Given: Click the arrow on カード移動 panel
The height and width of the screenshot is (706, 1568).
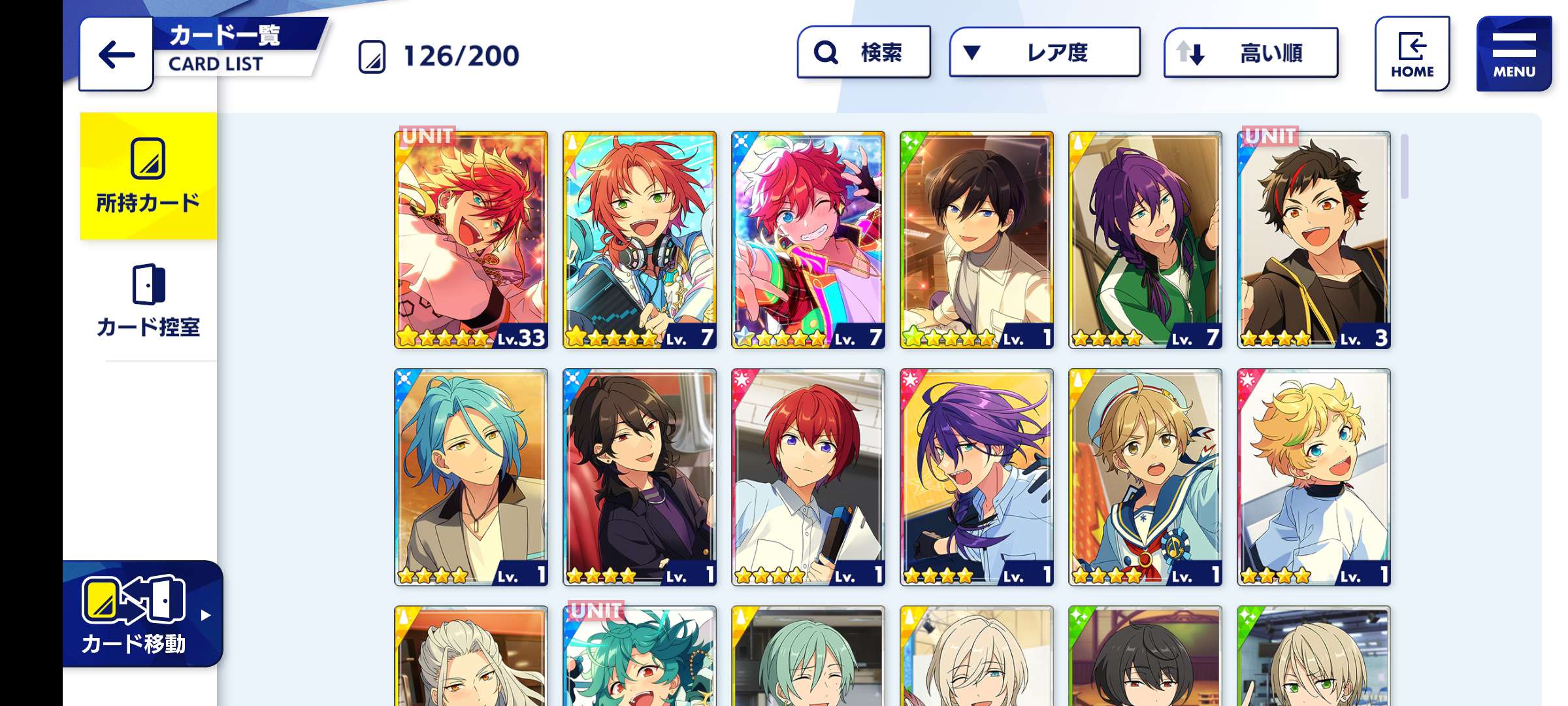Looking at the screenshot, I should pyautogui.click(x=206, y=615).
